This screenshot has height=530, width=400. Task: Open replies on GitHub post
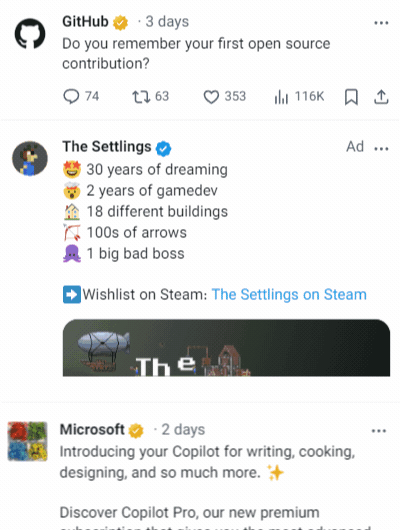[x=81, y=97]
